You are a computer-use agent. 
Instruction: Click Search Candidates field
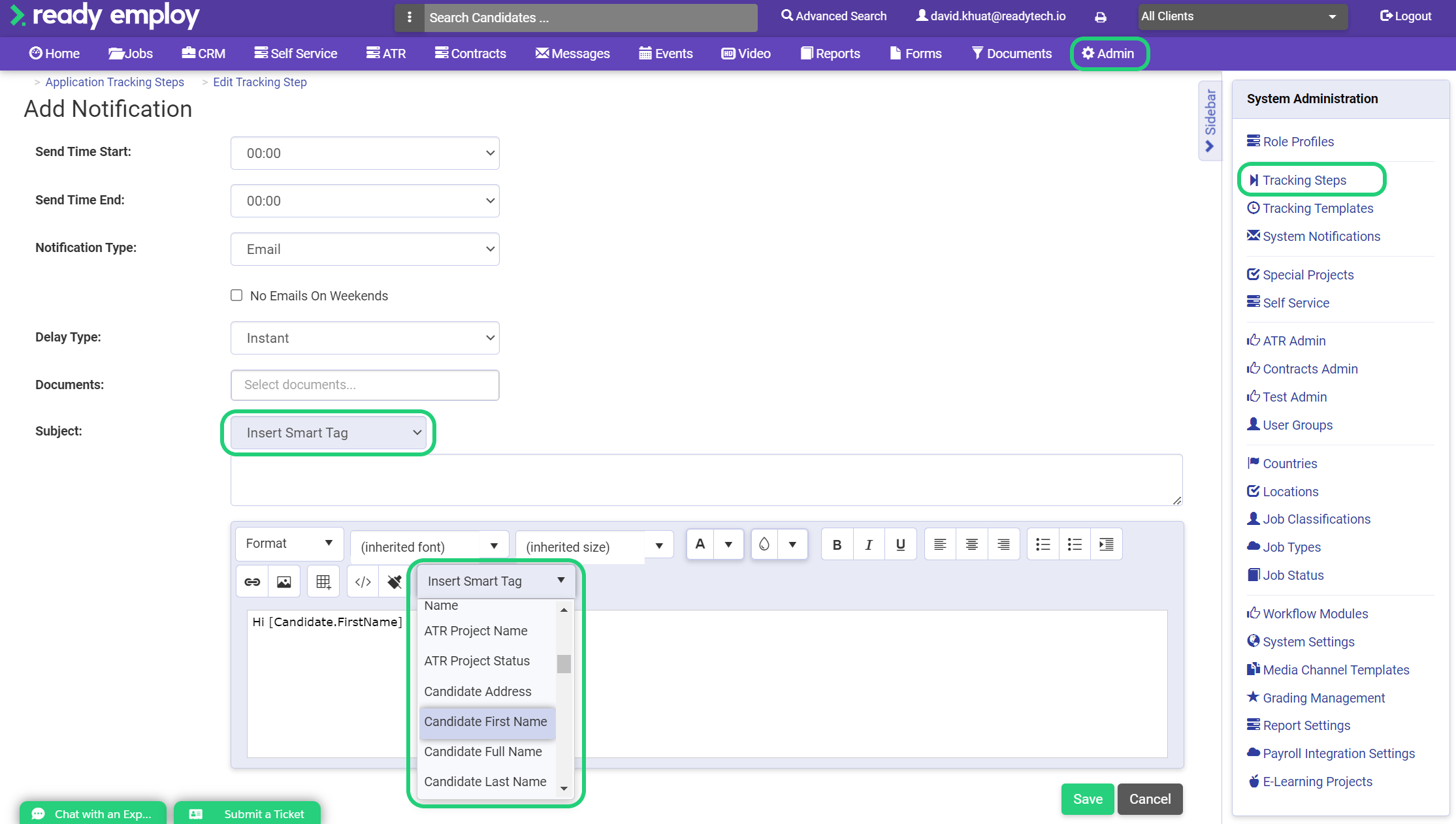click(590, 18)
